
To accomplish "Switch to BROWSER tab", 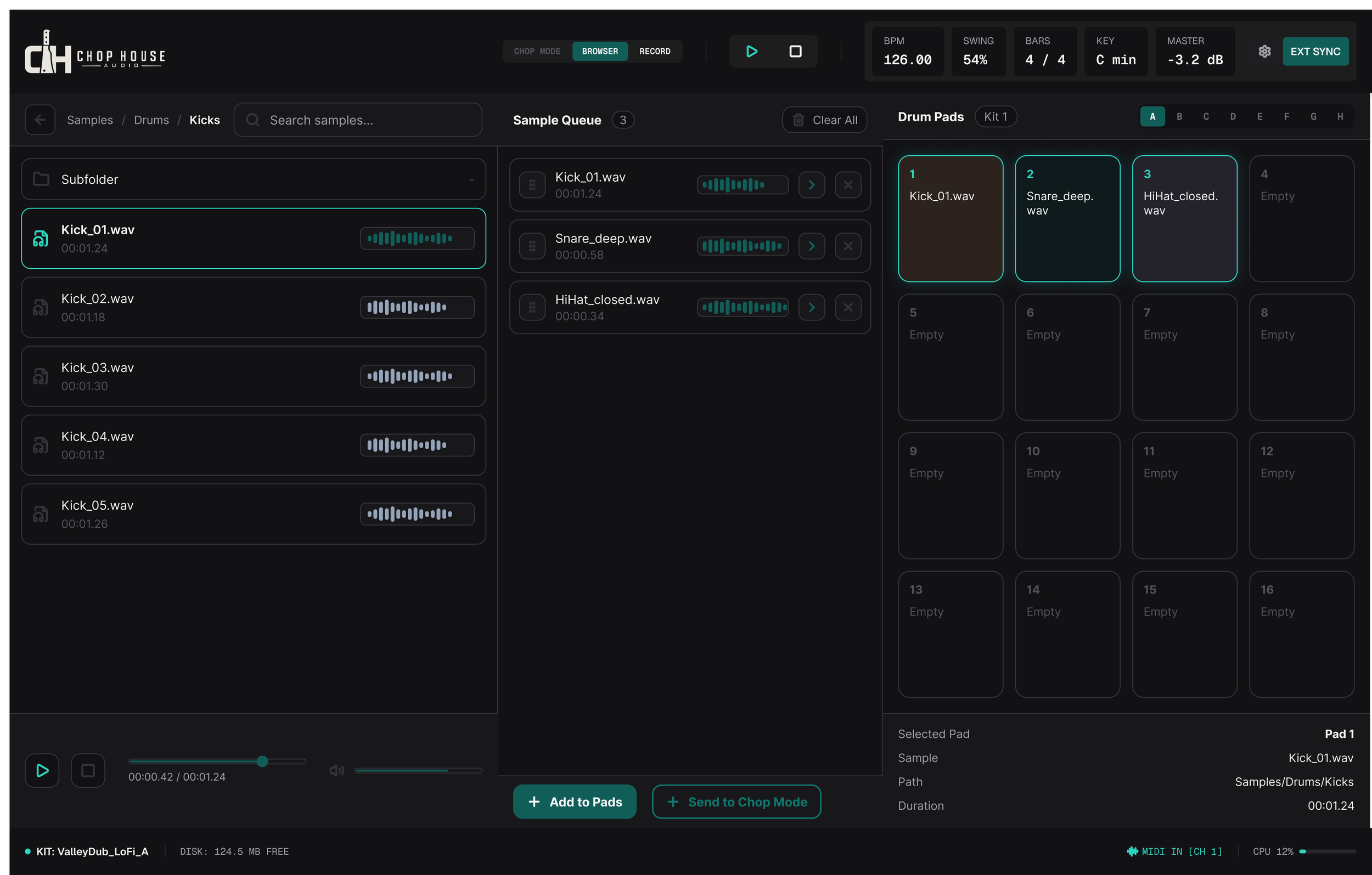I will pos(599,51).
